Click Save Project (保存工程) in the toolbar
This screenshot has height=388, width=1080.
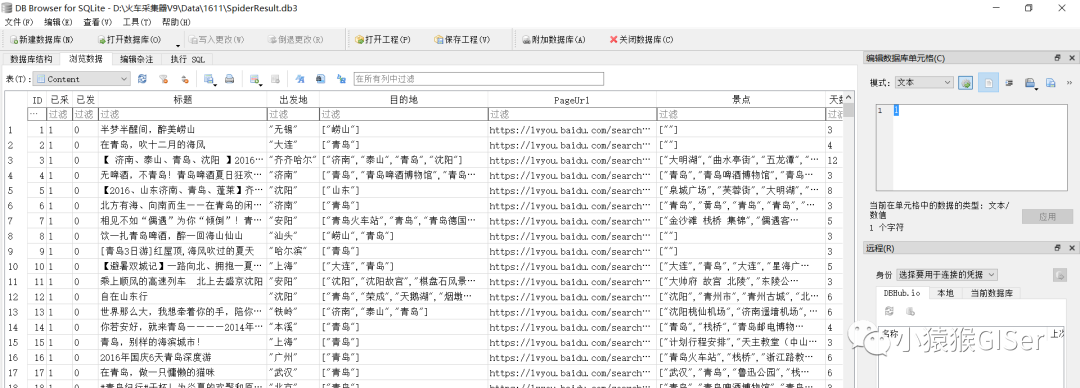(461, 39)
